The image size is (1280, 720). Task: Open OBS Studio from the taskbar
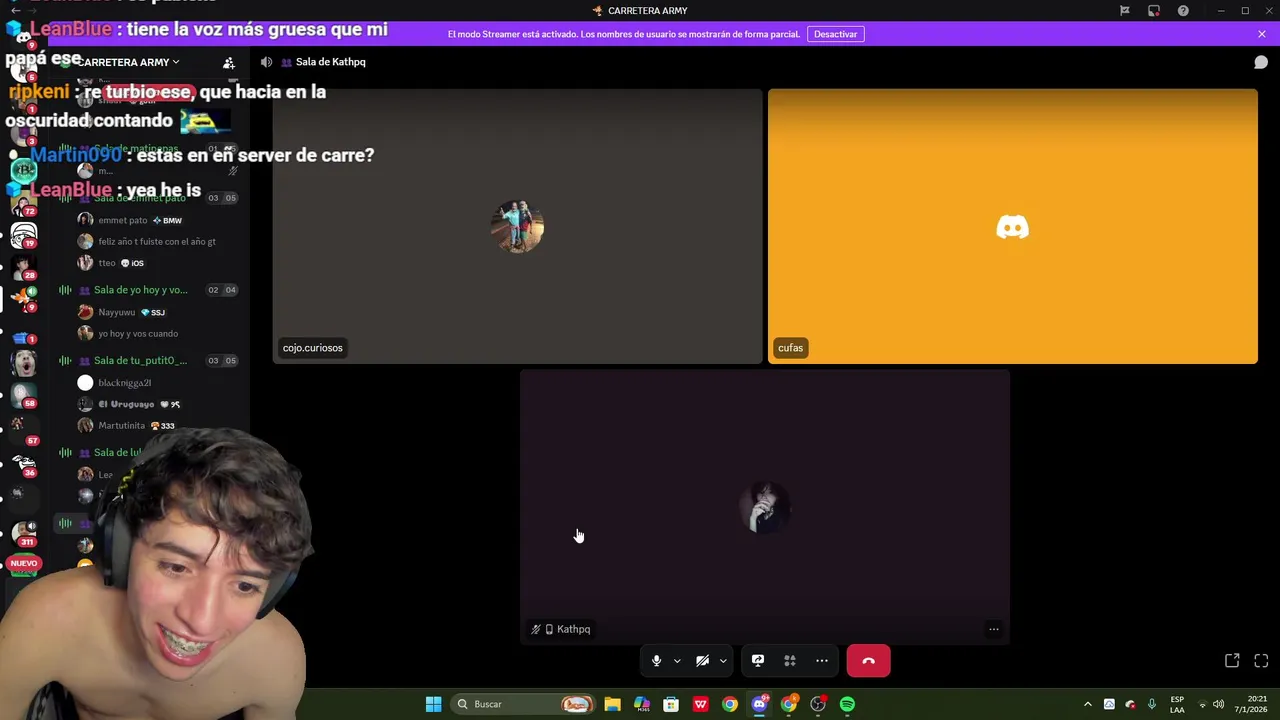pyautogui.click(x=818, y=704)
